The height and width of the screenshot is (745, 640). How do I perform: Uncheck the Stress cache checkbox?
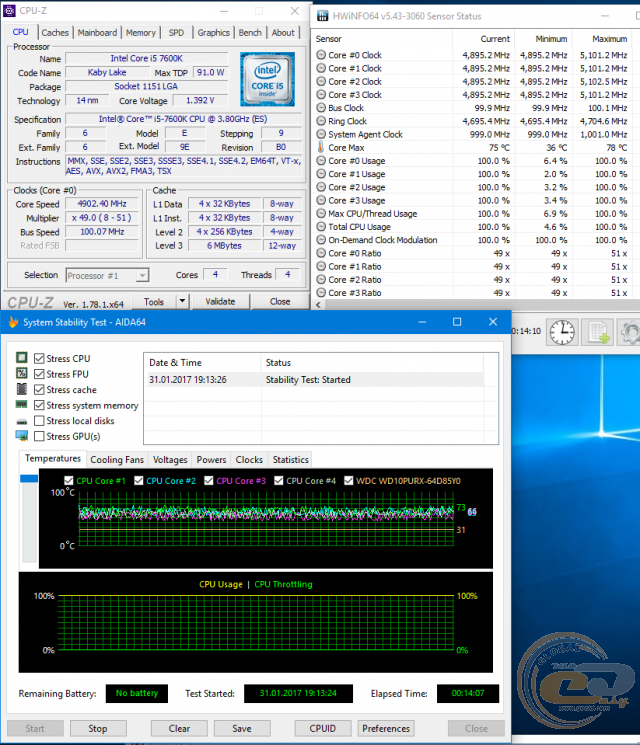(x=39, y=390)
